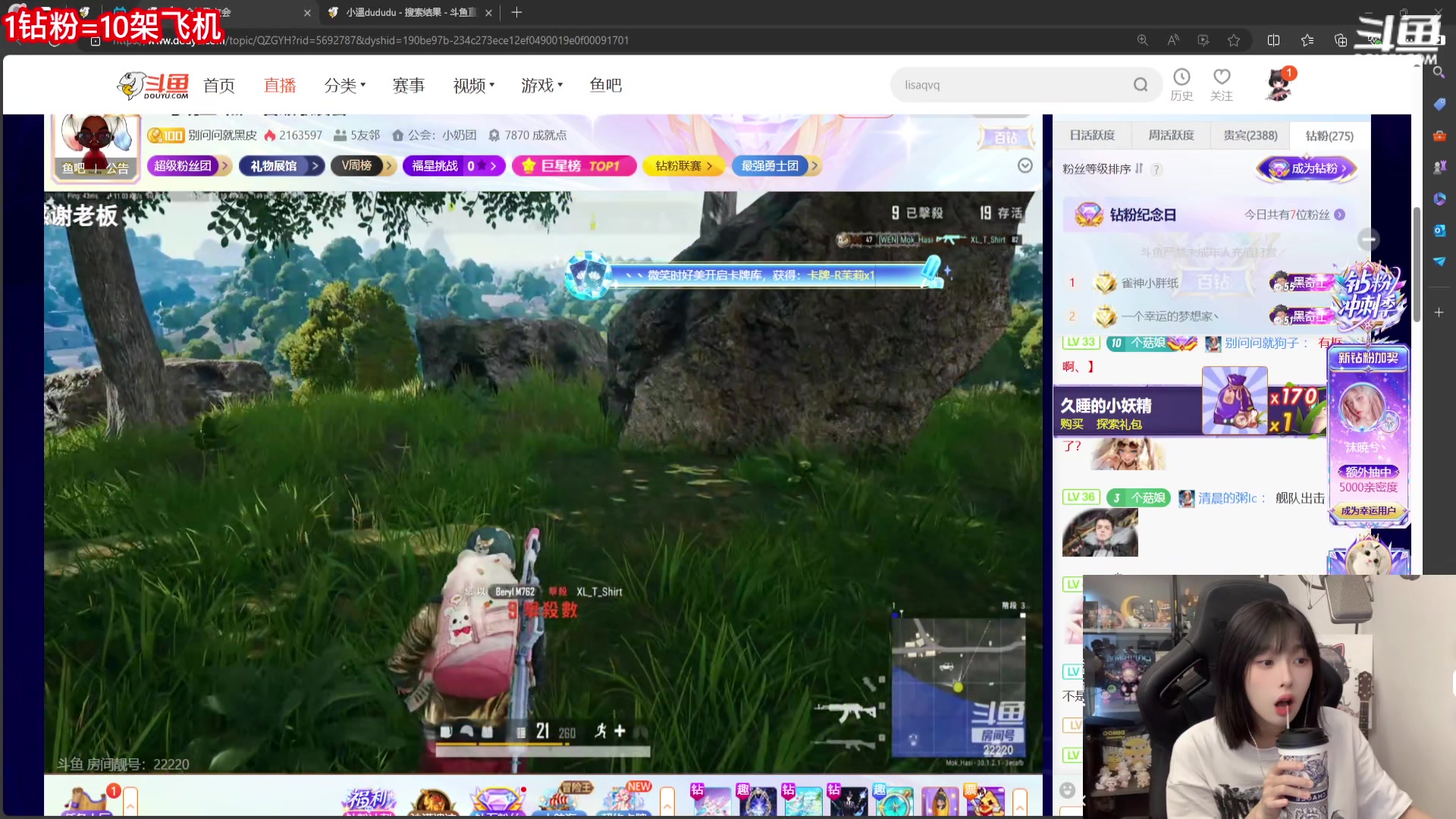Expand the 游戏 games dropdown

point(542,86)
